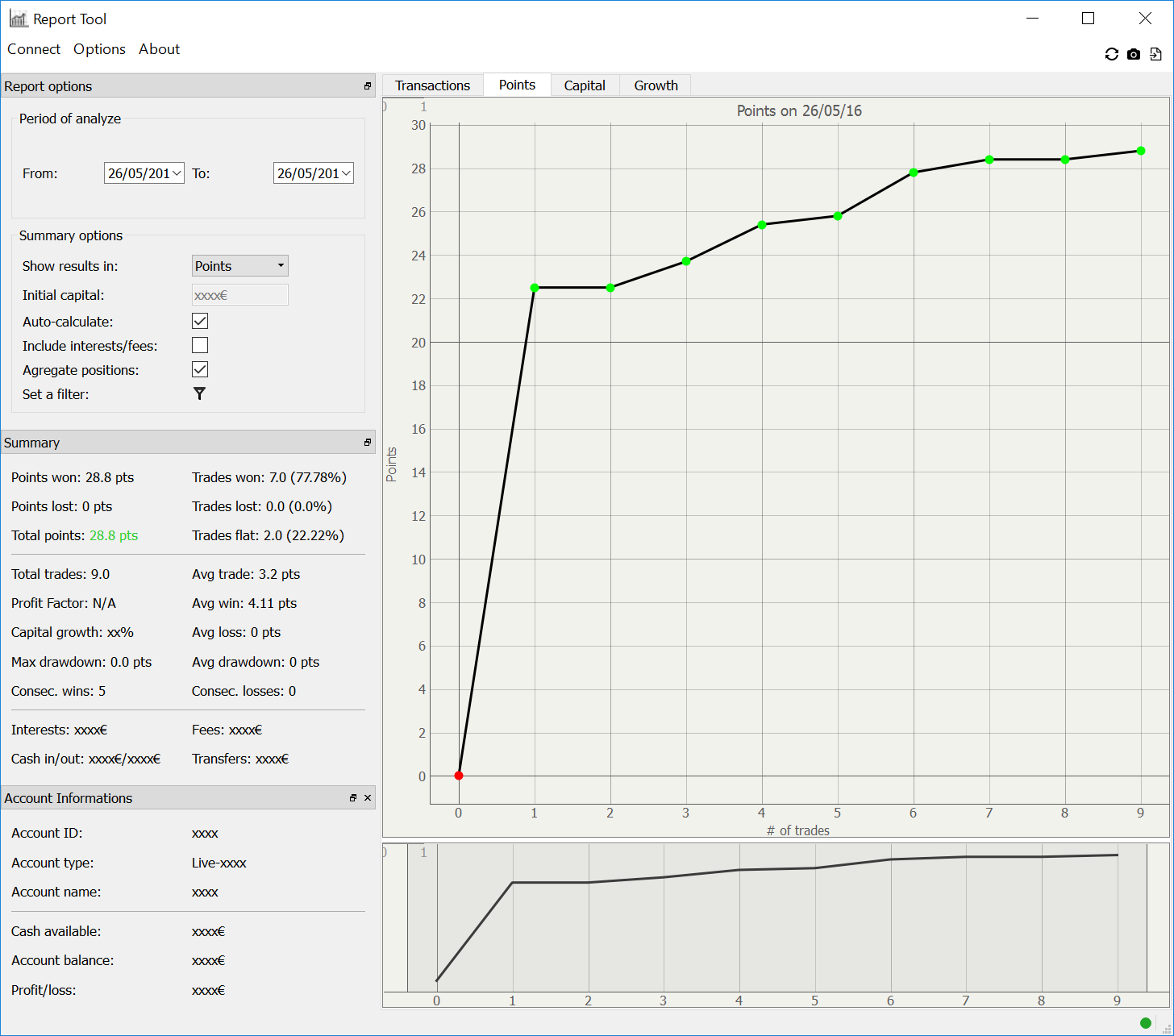
Task: Open the From date dropdown
Action: (x=177, y=173)
